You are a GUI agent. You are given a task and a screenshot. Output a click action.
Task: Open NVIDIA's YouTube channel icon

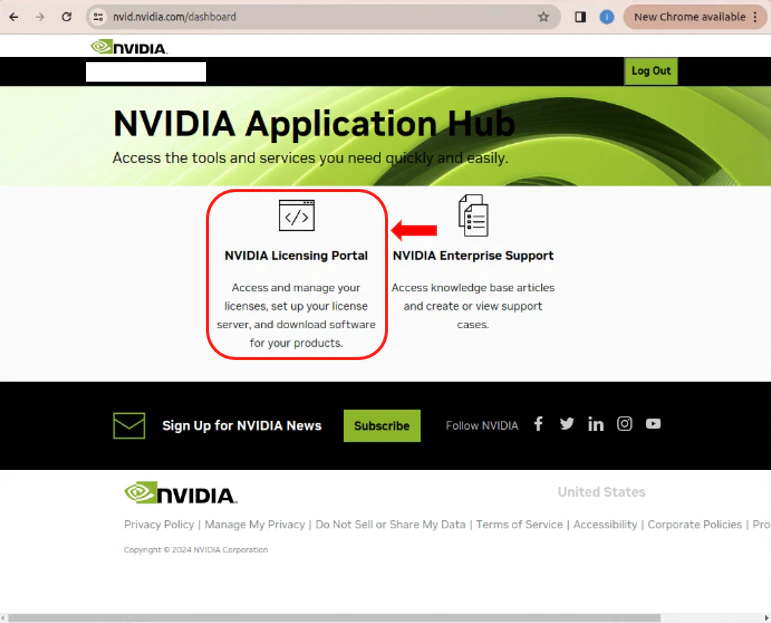[653, 424]
